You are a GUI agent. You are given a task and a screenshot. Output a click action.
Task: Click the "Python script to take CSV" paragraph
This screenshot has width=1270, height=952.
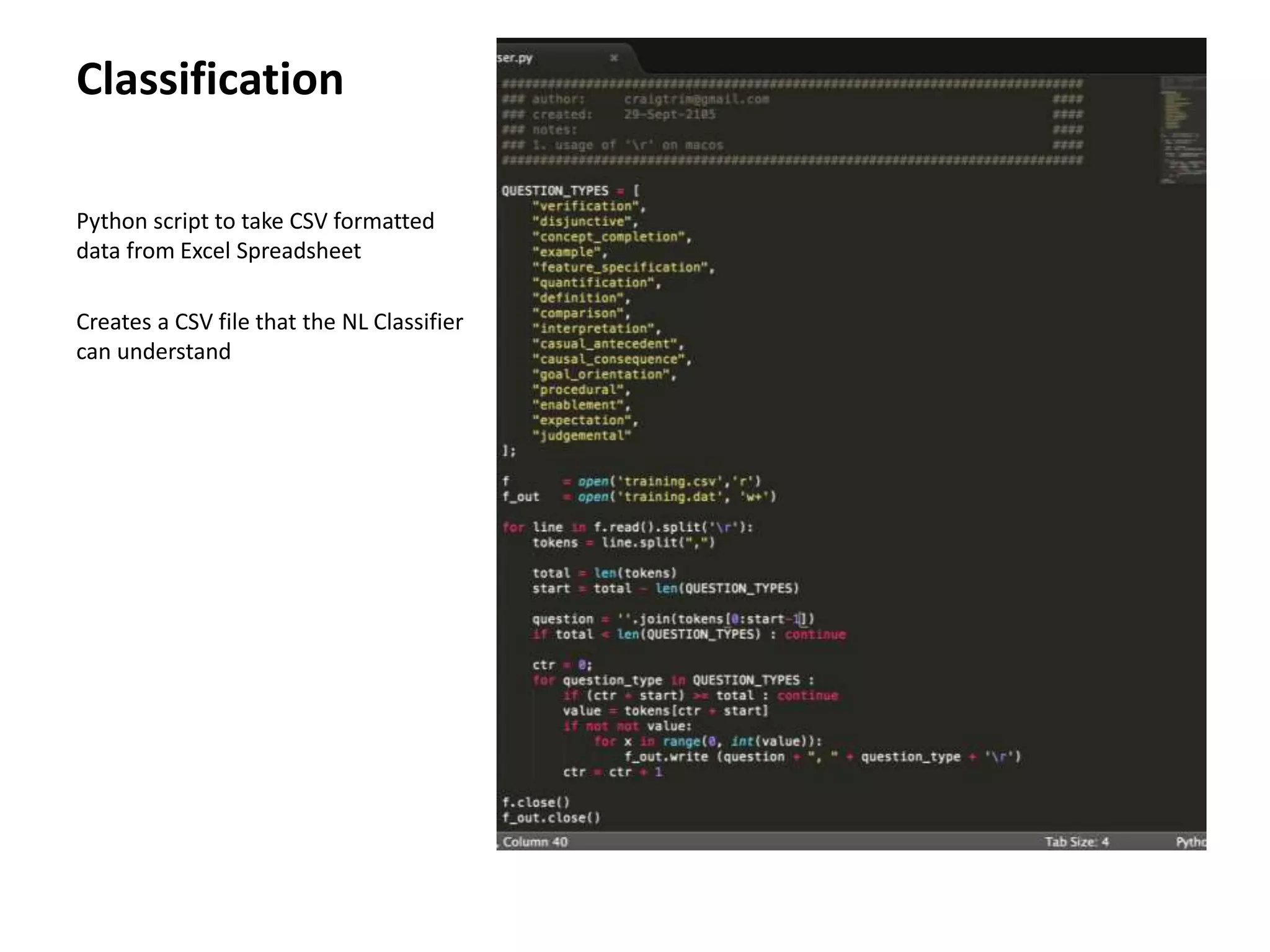(x=255, y=236)
